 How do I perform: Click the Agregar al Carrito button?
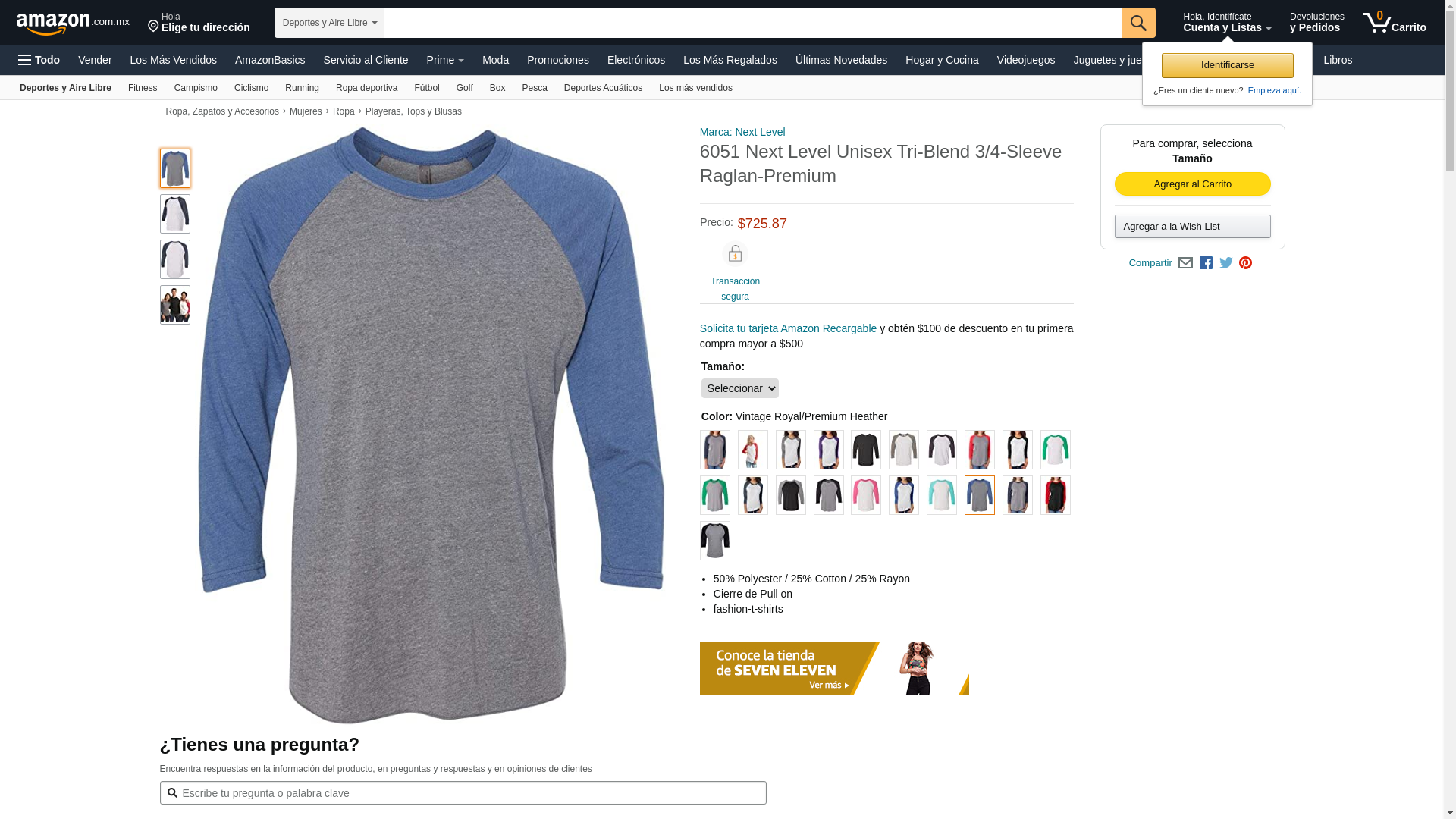click(1192, 184)
